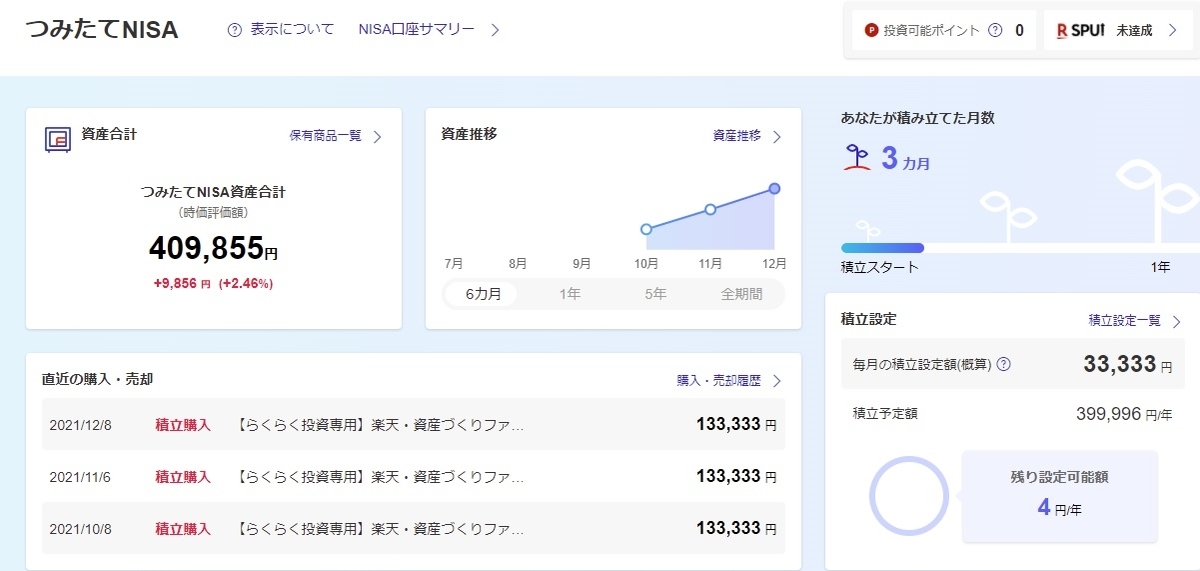Click the R SPU logo
This screenshot has height=571, width=1200.
pyautogui.click(x=1080, y=30)
